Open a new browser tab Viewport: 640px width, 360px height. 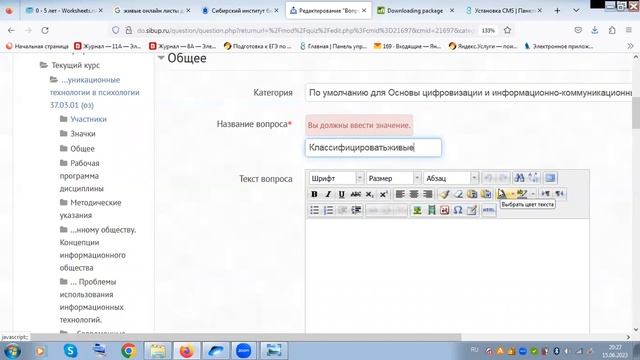click(x=557, y=10)
